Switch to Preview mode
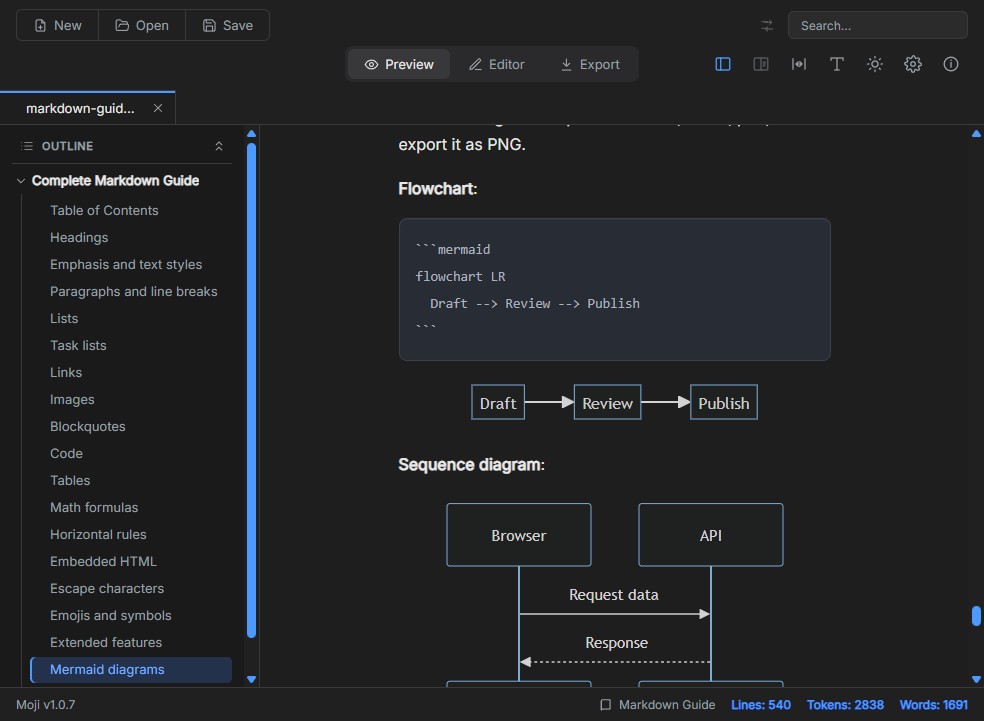The image size is (984, 721). coord(399,65)
